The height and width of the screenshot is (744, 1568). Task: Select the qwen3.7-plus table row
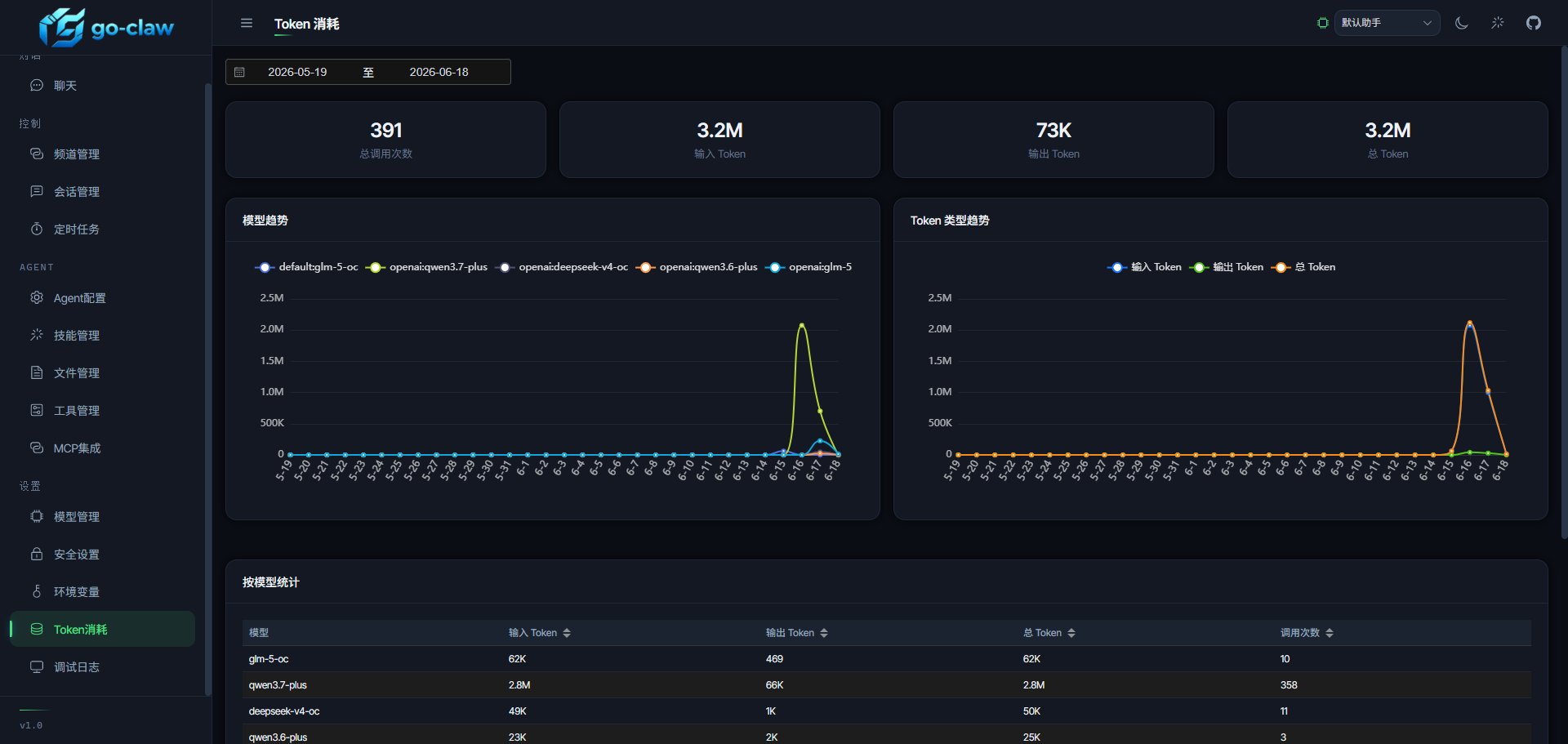[886, 685]
